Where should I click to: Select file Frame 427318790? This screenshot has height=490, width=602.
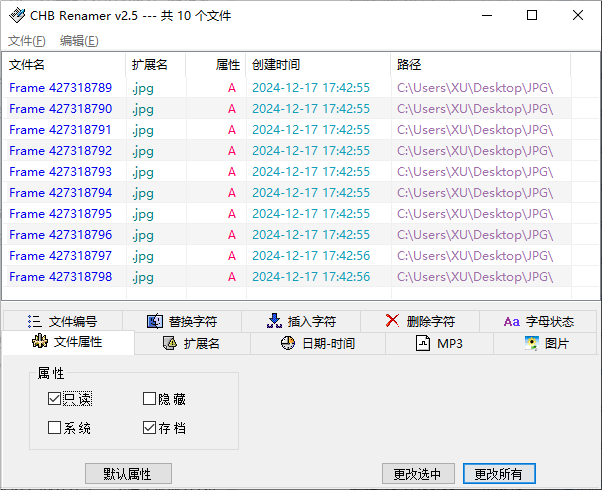point(61,109)
